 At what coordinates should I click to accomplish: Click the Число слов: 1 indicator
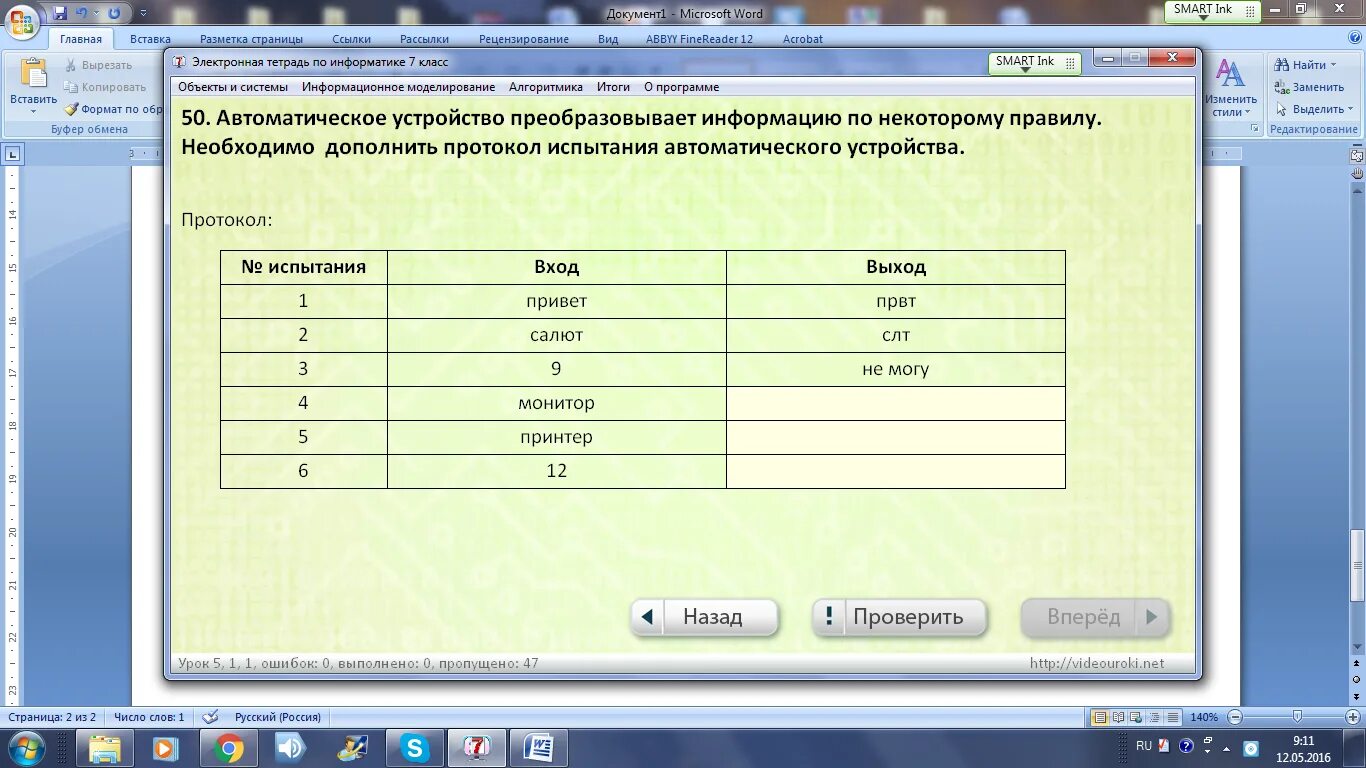[x=149, y=717]
